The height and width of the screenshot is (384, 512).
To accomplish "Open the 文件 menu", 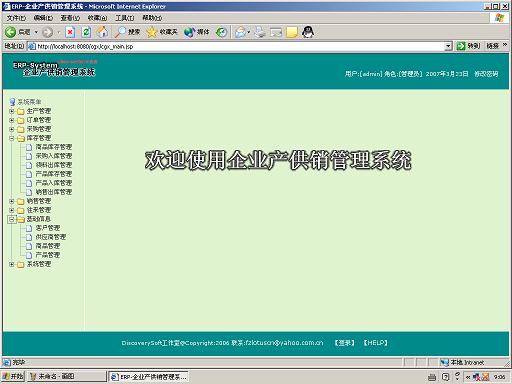I will (x=16, y=18).
